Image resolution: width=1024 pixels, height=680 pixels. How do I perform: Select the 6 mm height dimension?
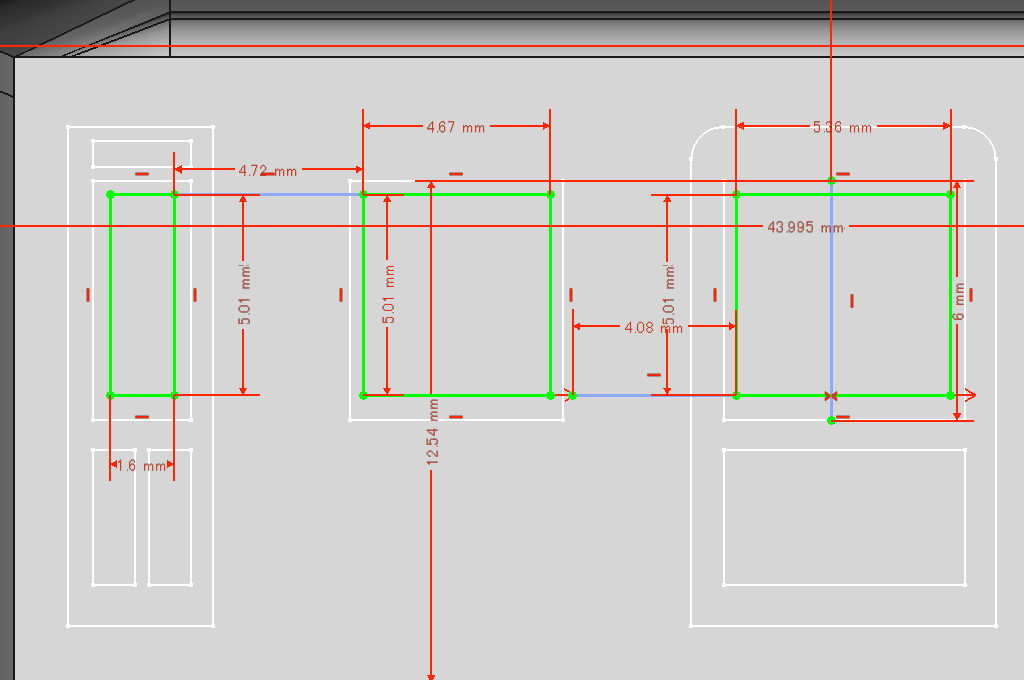coord(958,301)
